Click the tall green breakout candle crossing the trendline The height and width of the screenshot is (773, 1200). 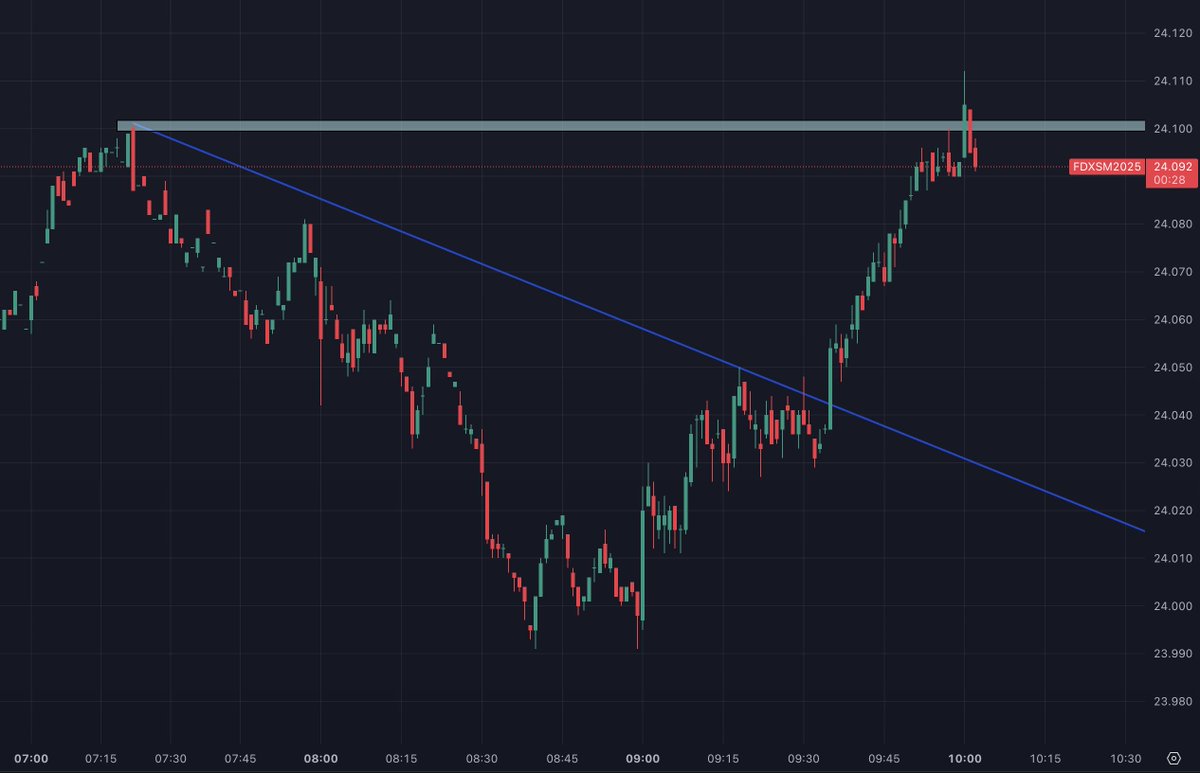[831, 388]
